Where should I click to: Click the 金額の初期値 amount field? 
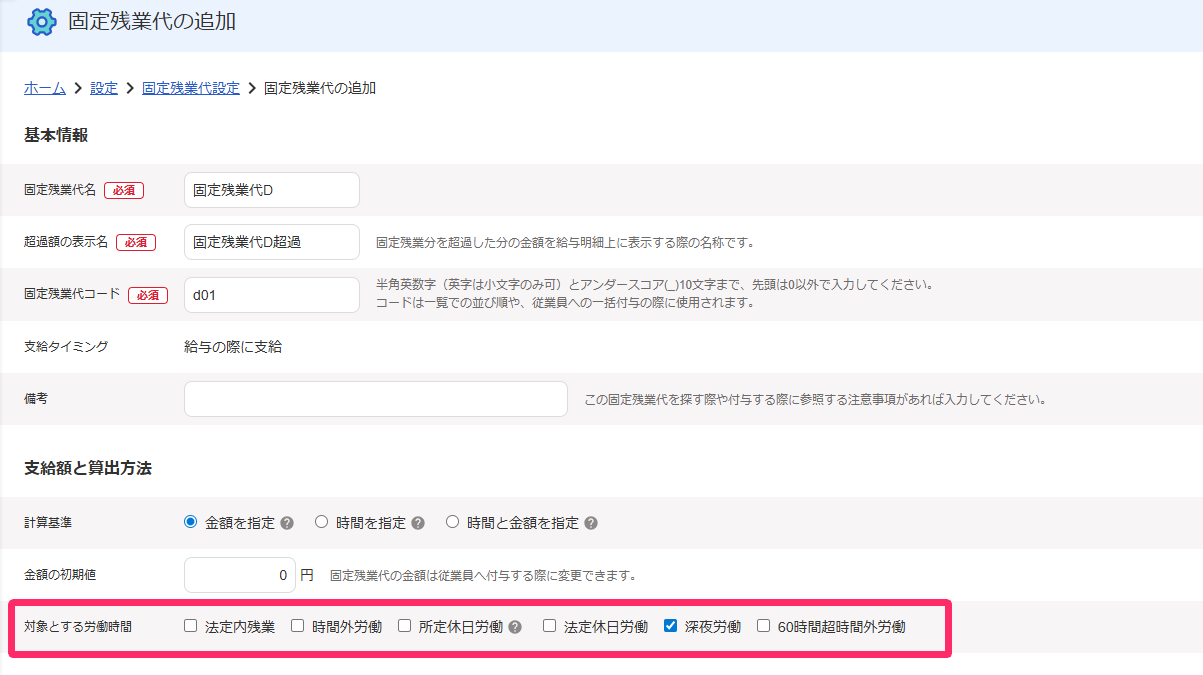pos(240,575)
